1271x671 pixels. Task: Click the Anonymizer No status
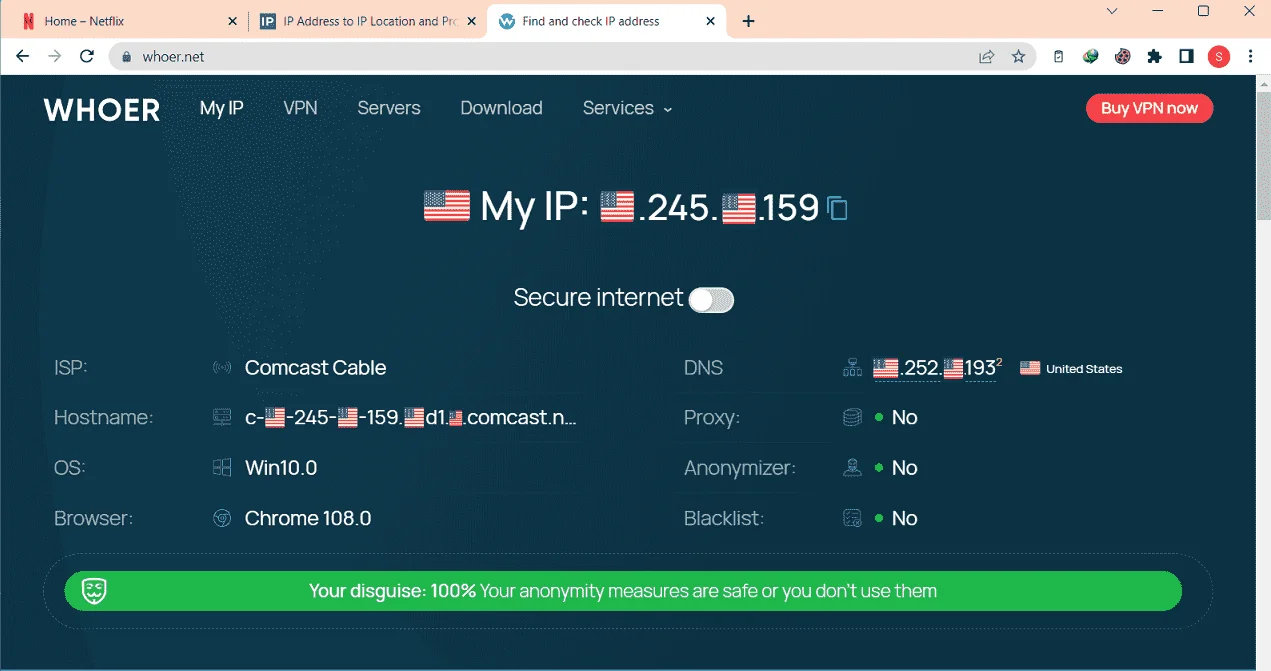(904, 468)
